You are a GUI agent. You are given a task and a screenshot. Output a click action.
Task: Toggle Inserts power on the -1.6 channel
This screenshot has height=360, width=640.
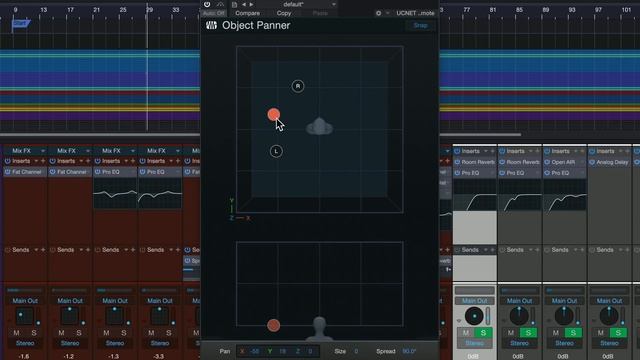point(7,161)
